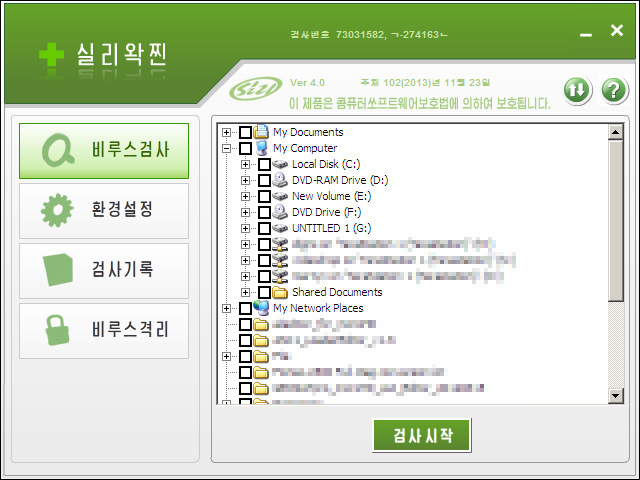Close the 실리왁찐 window

[617, 30]
